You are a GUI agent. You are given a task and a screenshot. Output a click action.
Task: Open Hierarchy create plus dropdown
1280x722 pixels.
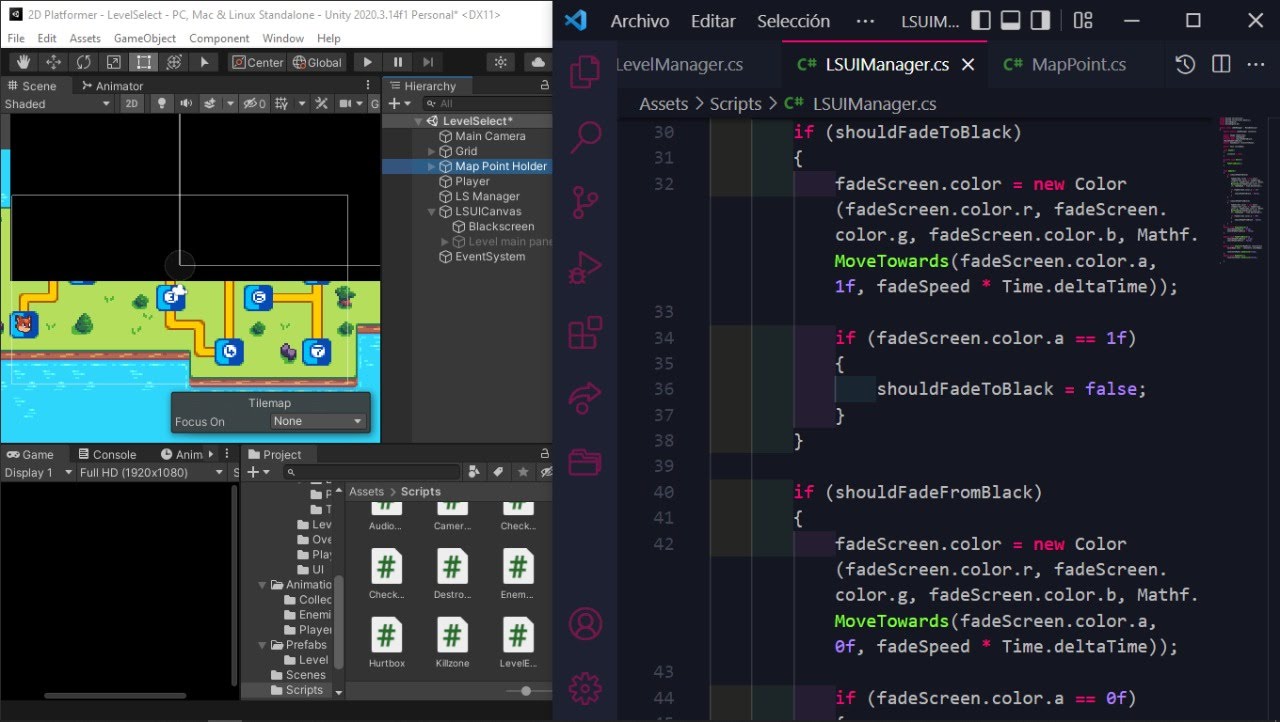399,104
